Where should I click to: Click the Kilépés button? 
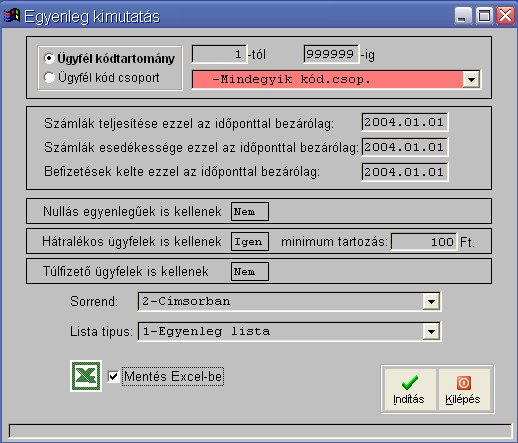[463, 389]
